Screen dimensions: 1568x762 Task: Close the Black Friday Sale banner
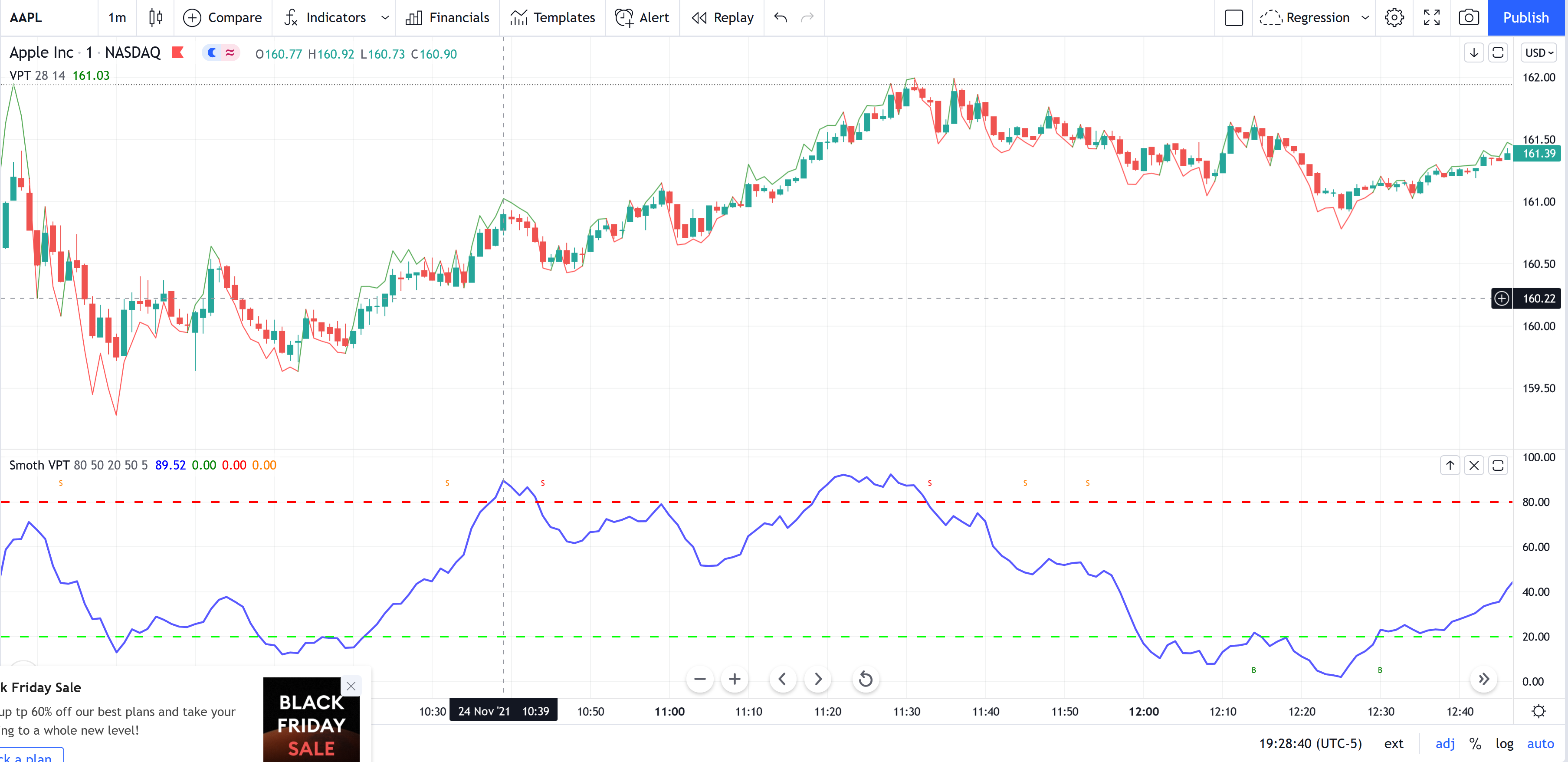point(351,686)
